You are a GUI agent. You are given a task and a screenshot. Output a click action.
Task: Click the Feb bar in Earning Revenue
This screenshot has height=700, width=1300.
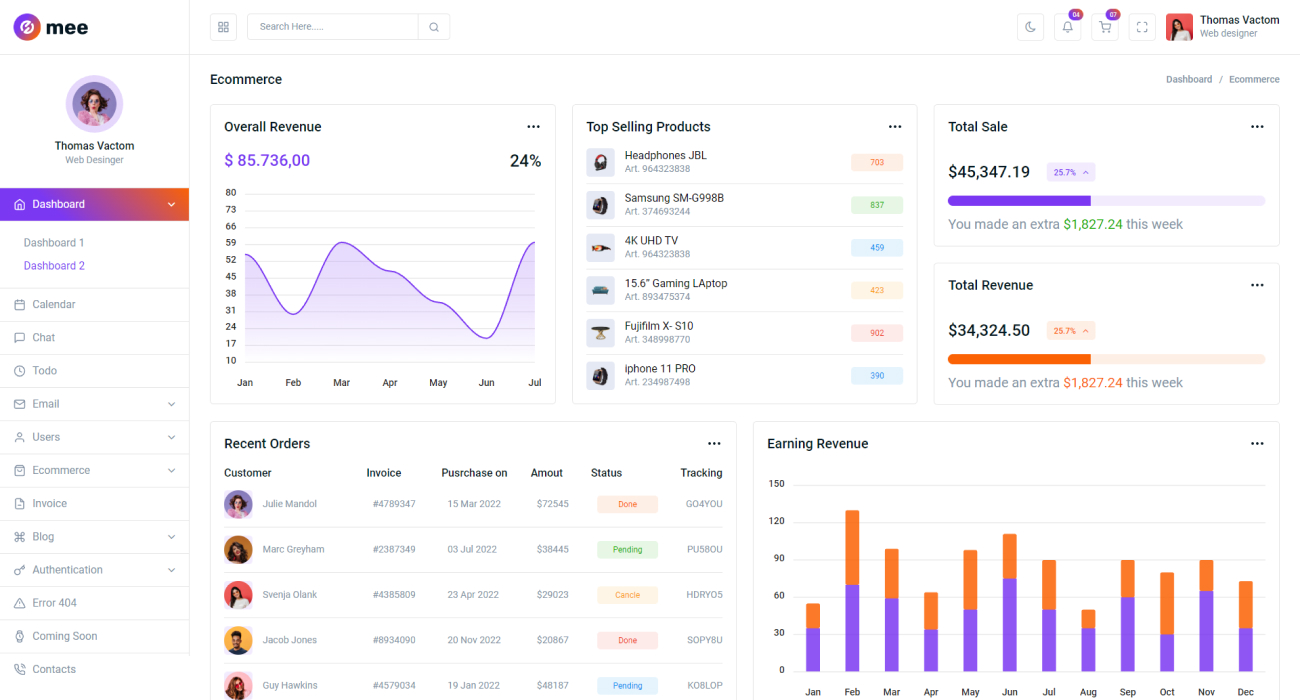tap(852, 591)
